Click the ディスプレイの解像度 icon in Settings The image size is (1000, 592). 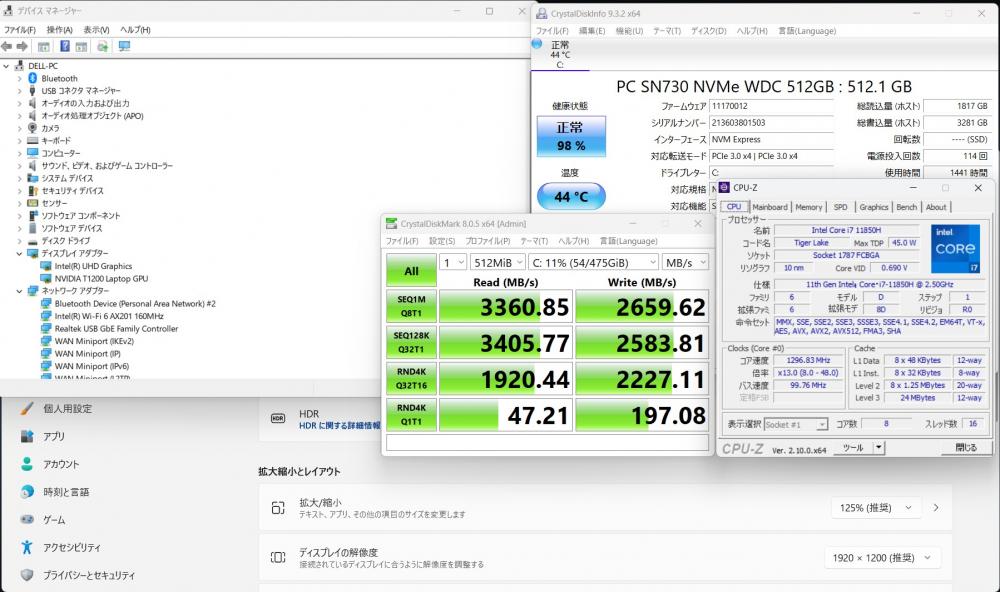278,557
